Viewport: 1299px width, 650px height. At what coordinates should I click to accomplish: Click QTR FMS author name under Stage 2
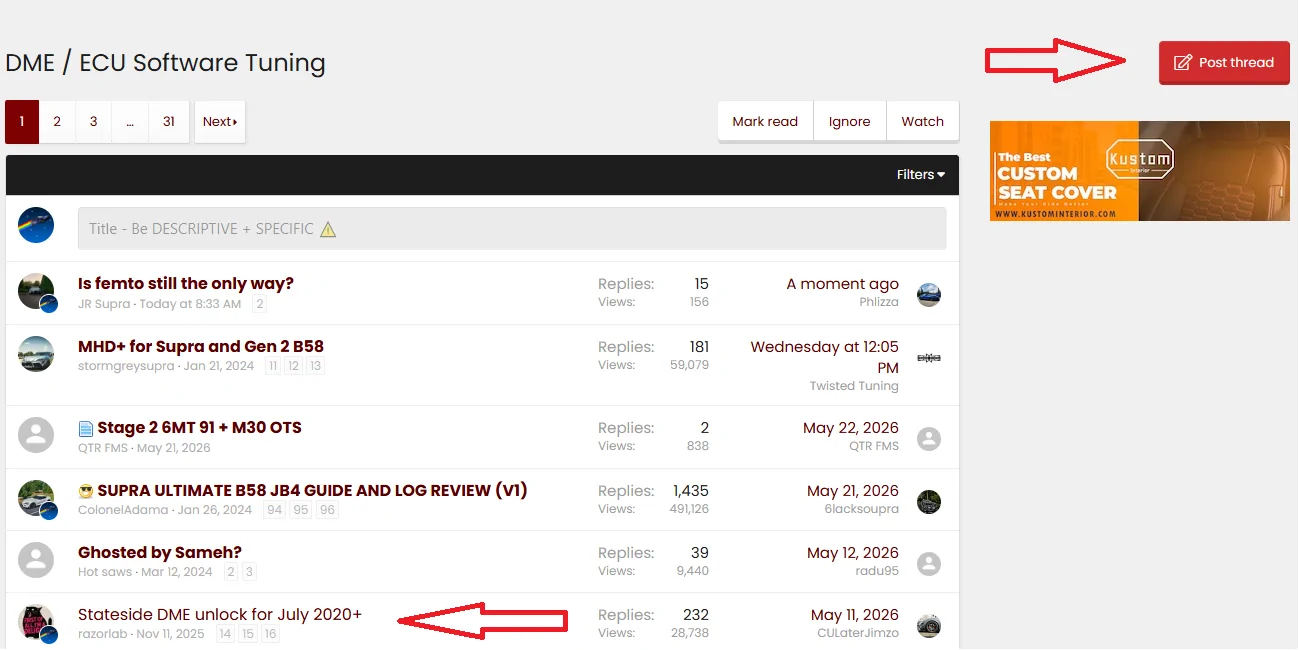(x=103, y=448)
